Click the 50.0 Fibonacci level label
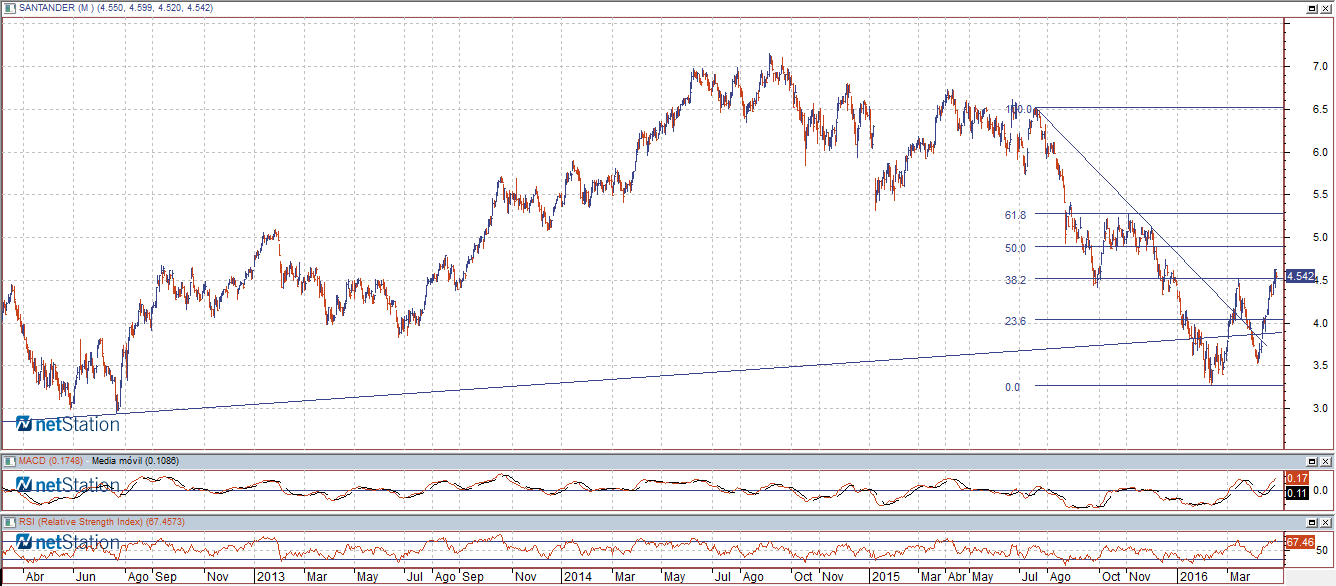Viewport: 1336px width, 586px height. 1016,247
